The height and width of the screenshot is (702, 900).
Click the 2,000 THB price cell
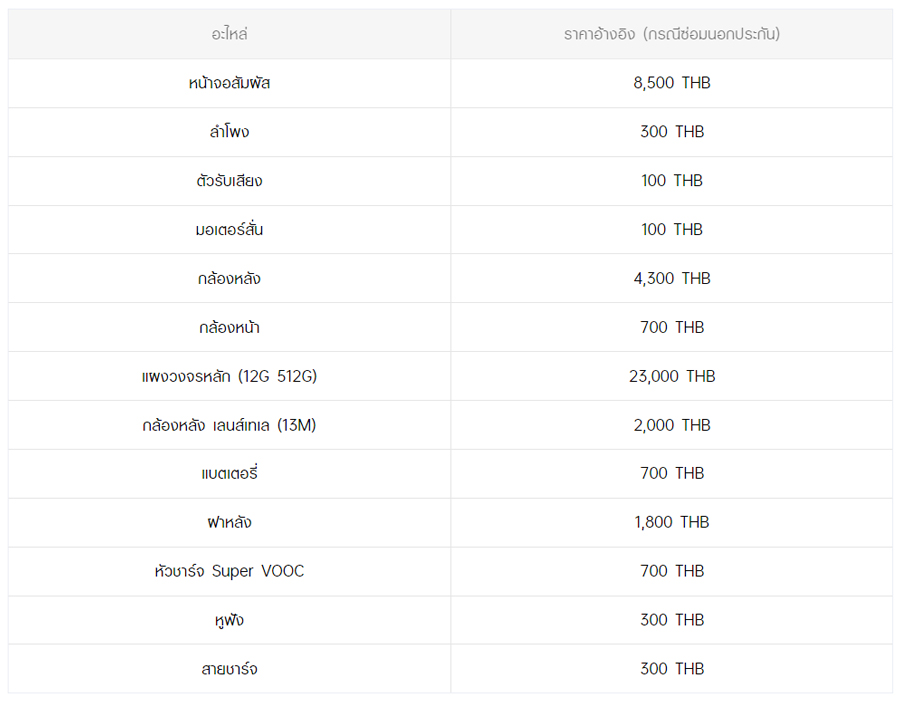pyautogui.click(x=671, y=426)
